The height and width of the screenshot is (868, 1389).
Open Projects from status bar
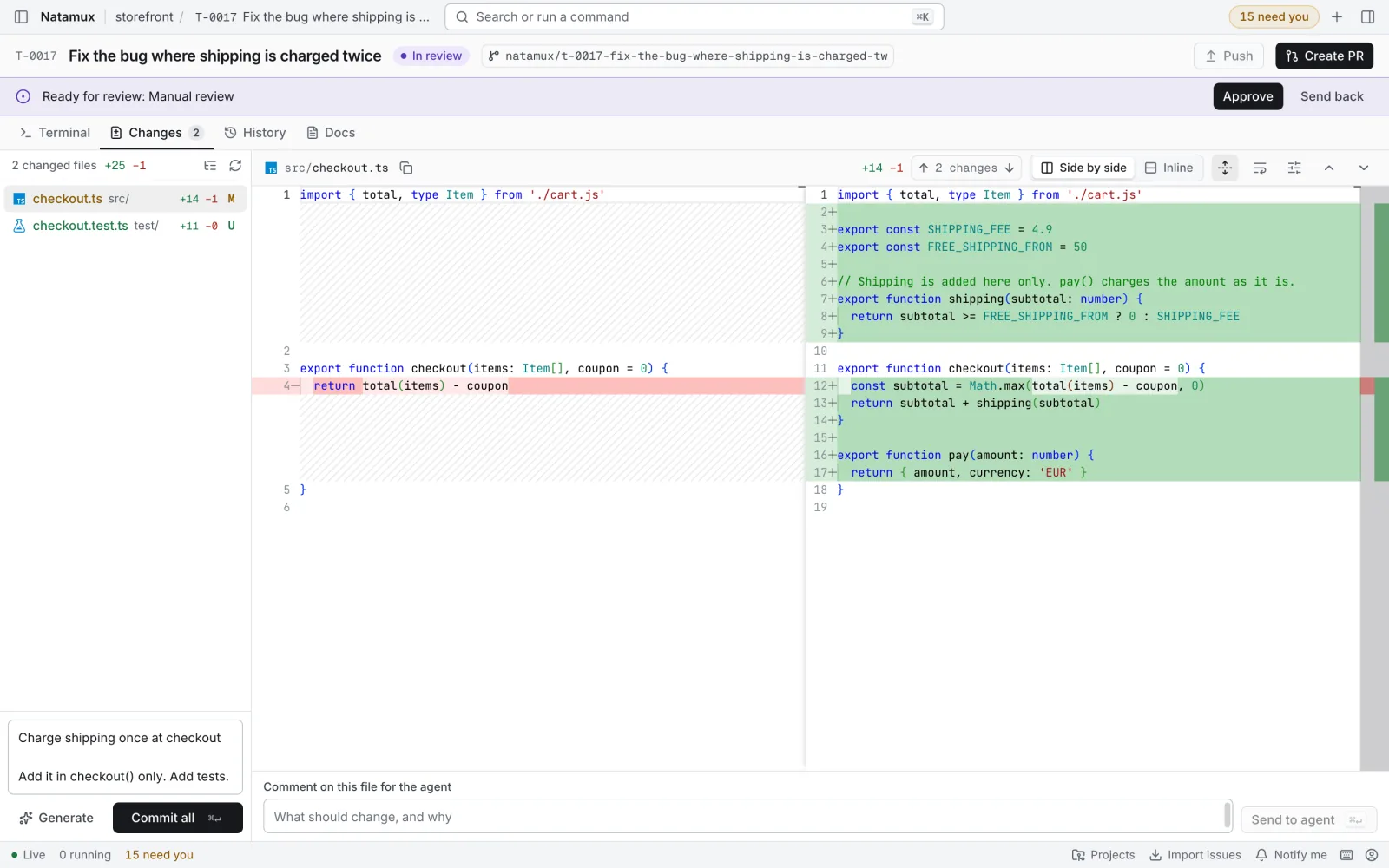tap(1103, 855)
